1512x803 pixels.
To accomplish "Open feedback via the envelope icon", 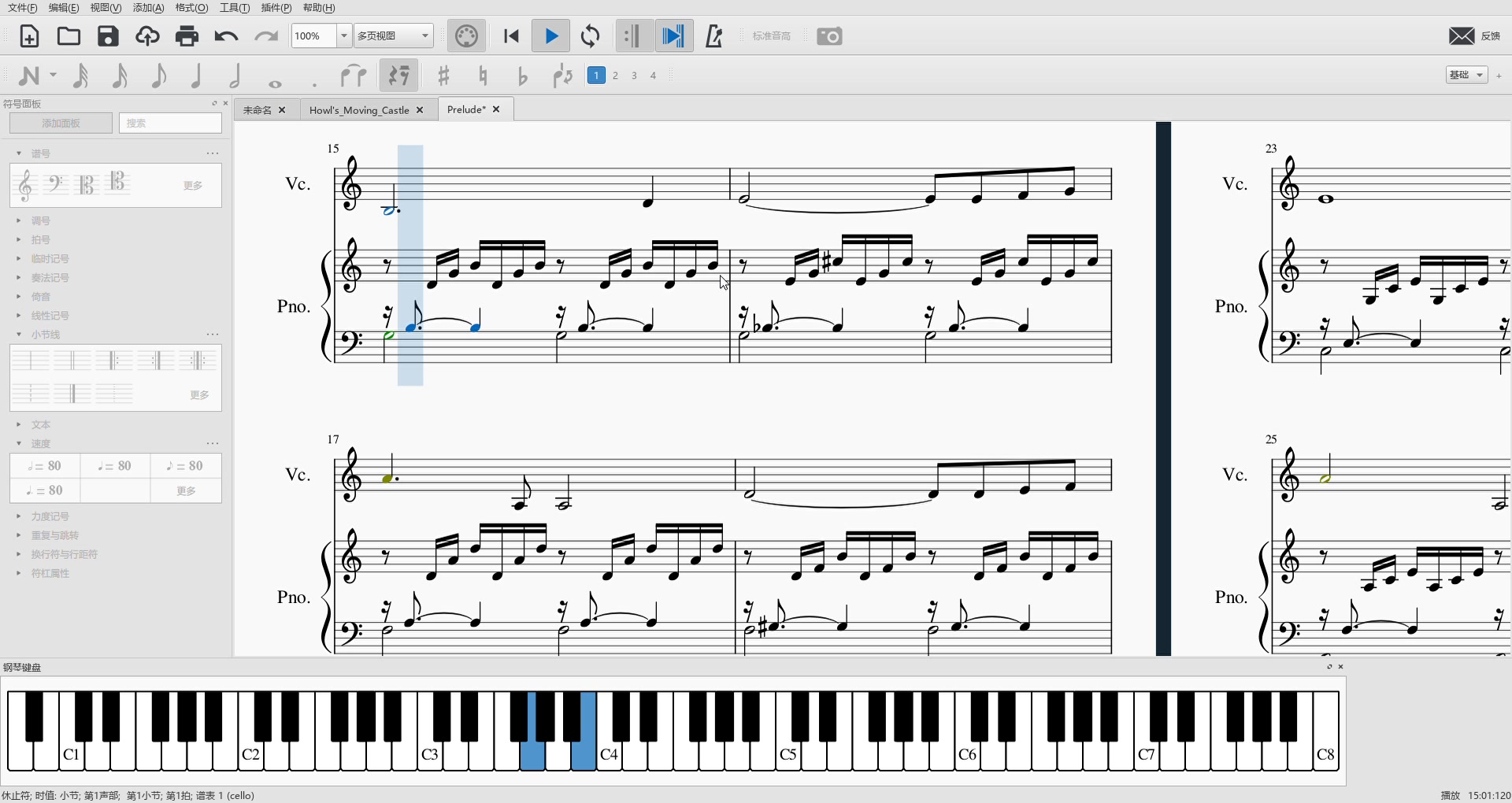I will tap(1462, 36).
